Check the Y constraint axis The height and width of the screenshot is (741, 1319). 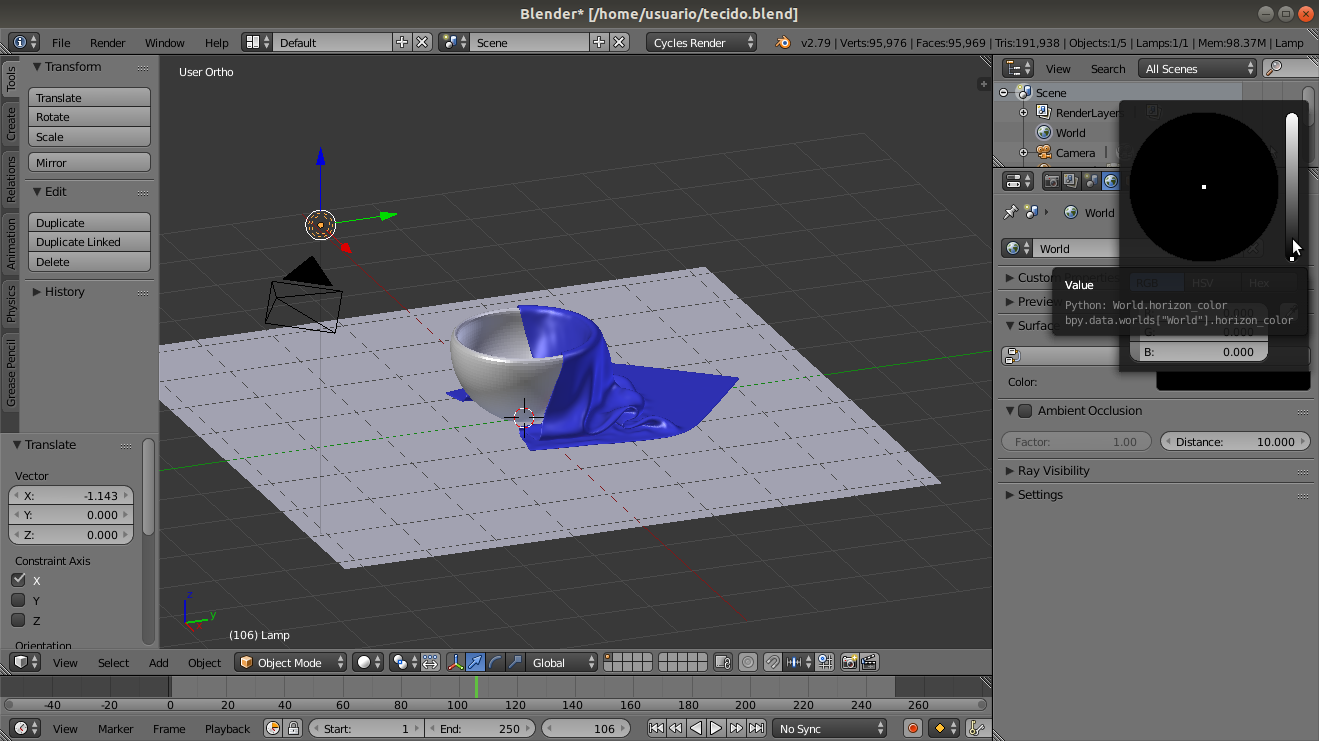click(x=18, y=600)
